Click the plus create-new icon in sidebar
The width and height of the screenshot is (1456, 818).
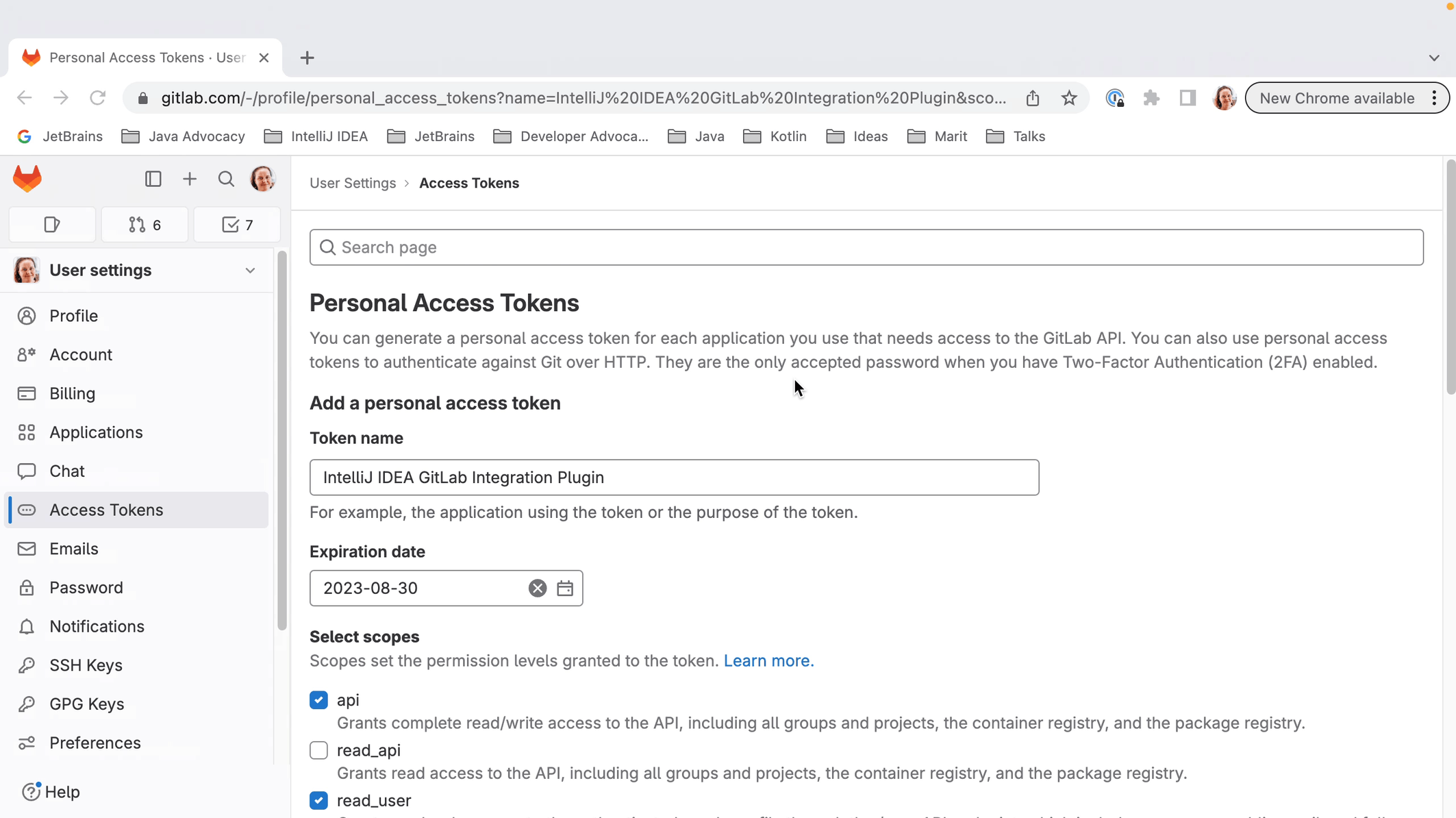tap(190, 179)
